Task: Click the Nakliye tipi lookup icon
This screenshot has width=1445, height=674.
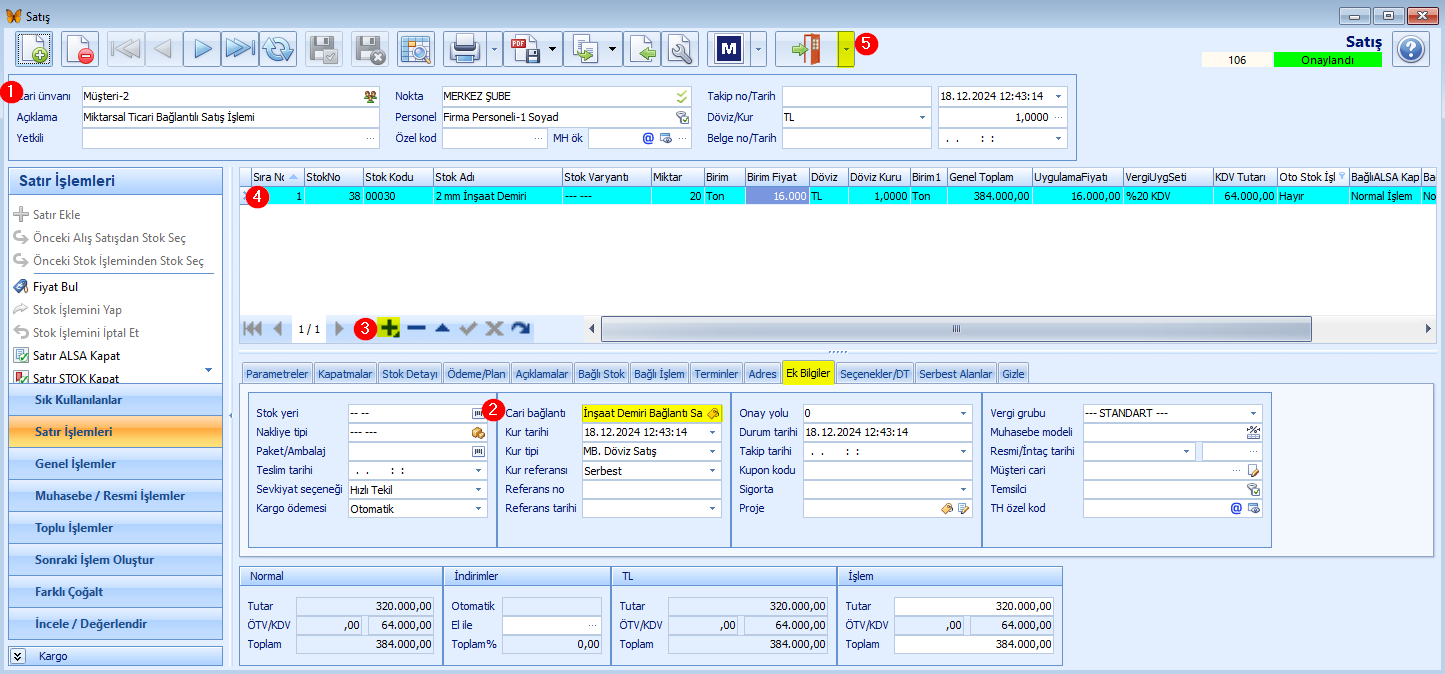Action: point(478,432)
